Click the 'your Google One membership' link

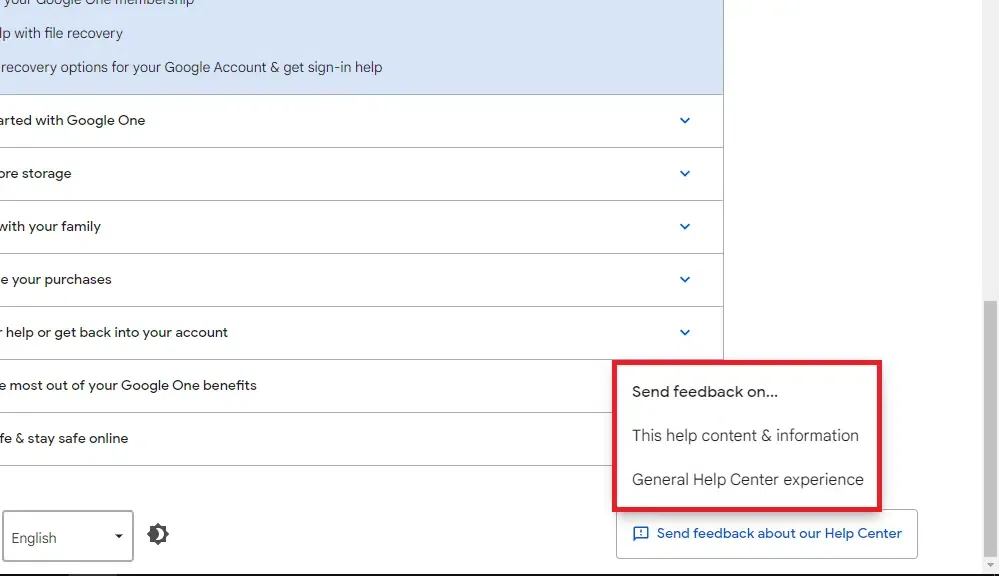(98, 3)
